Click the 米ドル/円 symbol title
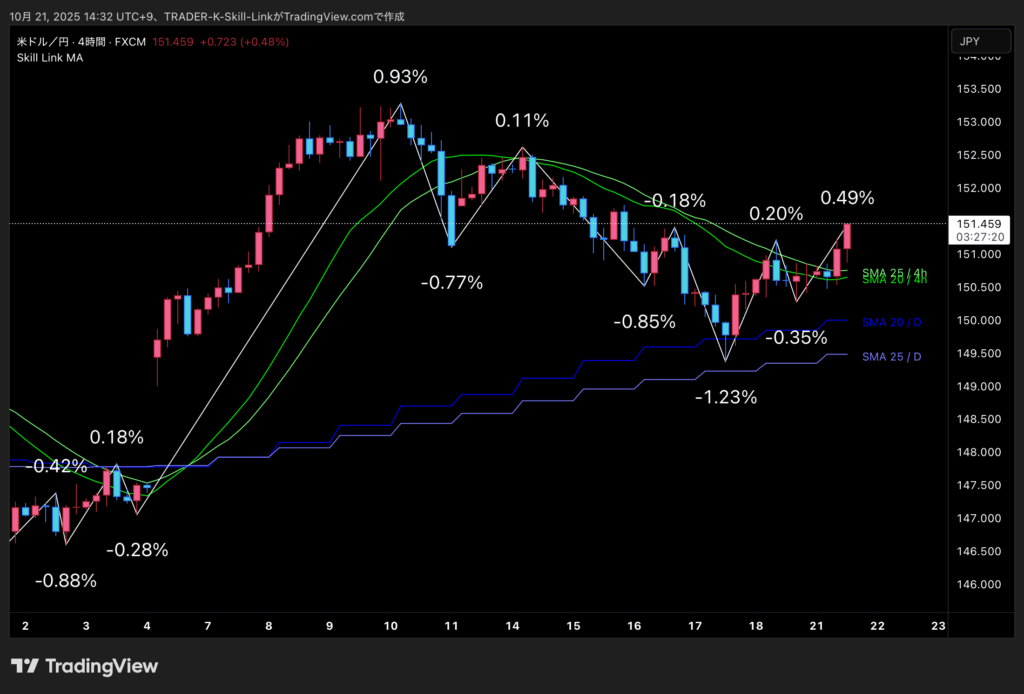The image size is (1024, 694). [x=41, y=41]
